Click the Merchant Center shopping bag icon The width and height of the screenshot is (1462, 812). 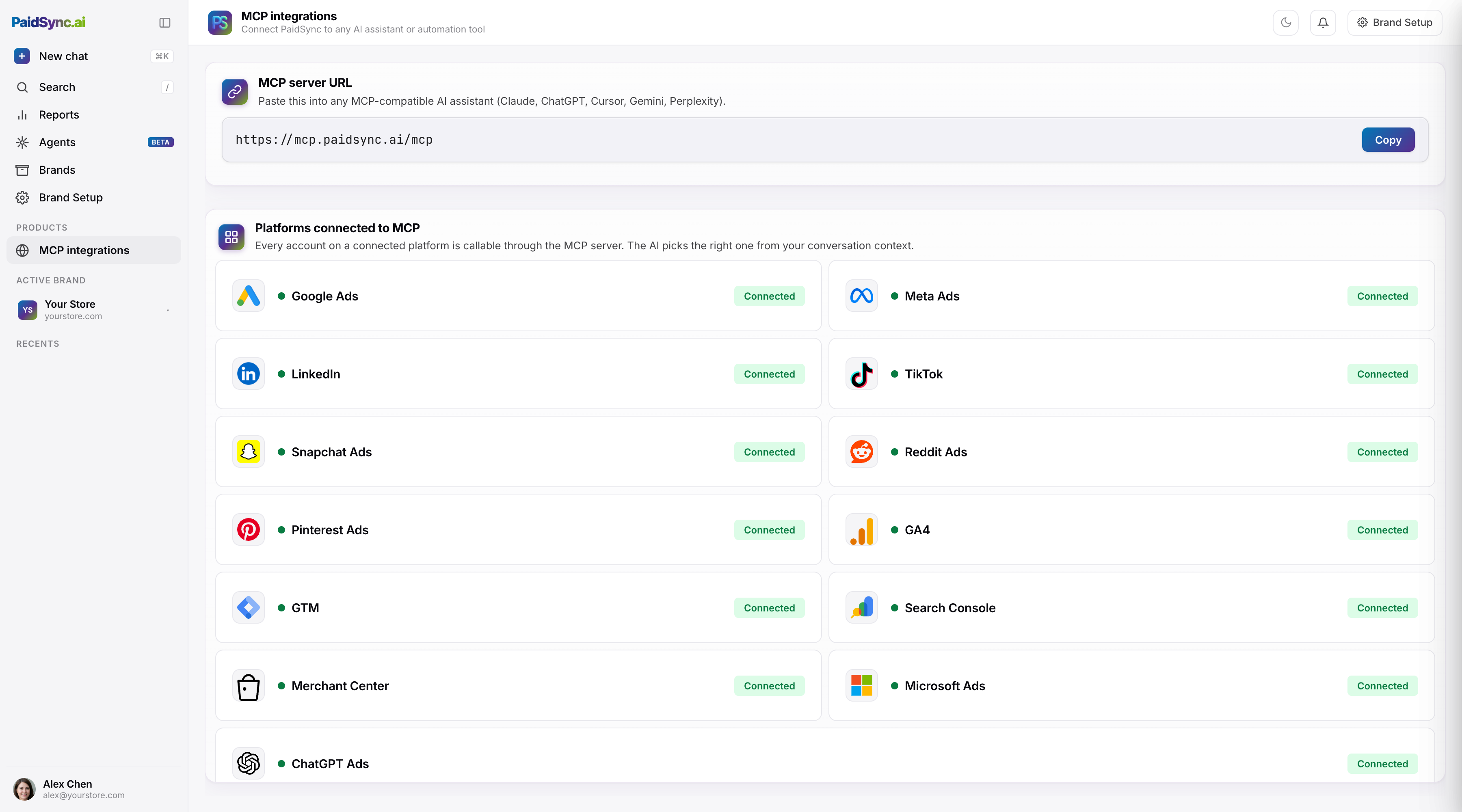[248, 685]
